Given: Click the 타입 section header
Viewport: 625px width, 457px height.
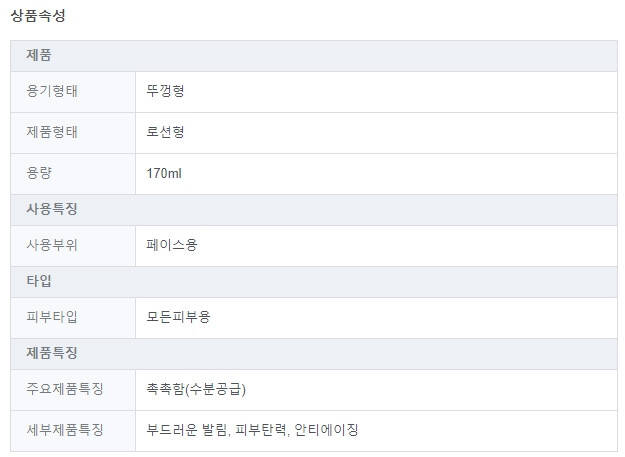Looking at the screenshot, I should (x=39, y=281).
